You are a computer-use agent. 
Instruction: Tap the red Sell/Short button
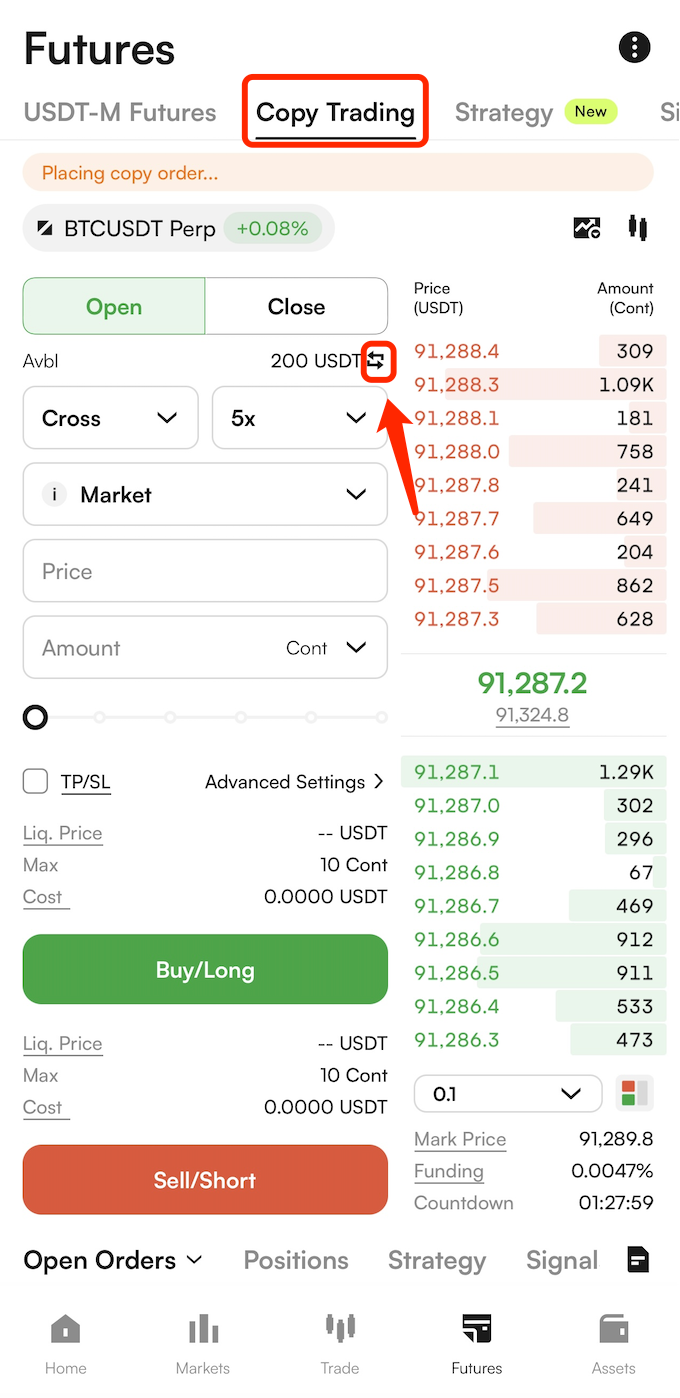coord(205,1180)
